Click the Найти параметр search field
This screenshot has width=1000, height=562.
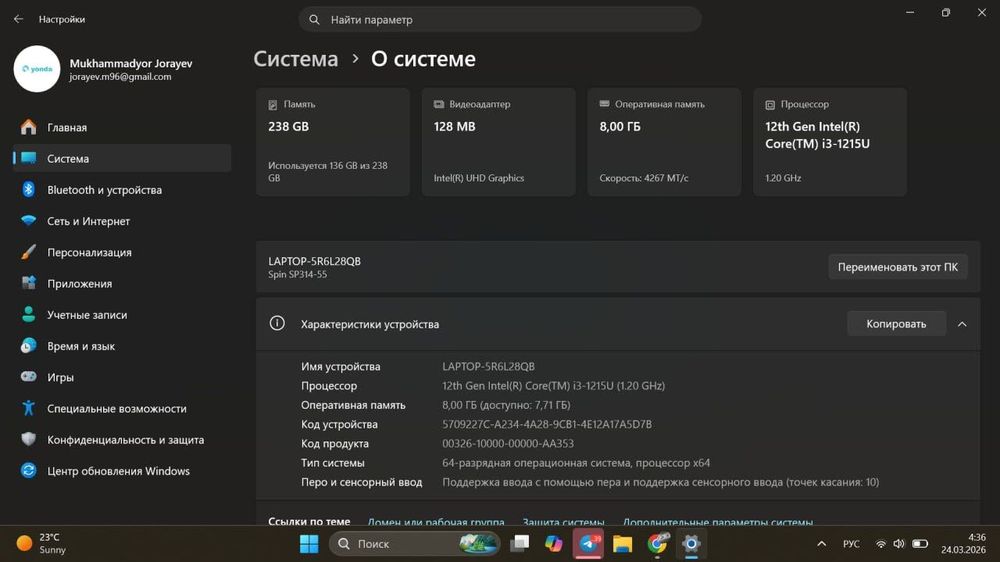coord(500,20)
